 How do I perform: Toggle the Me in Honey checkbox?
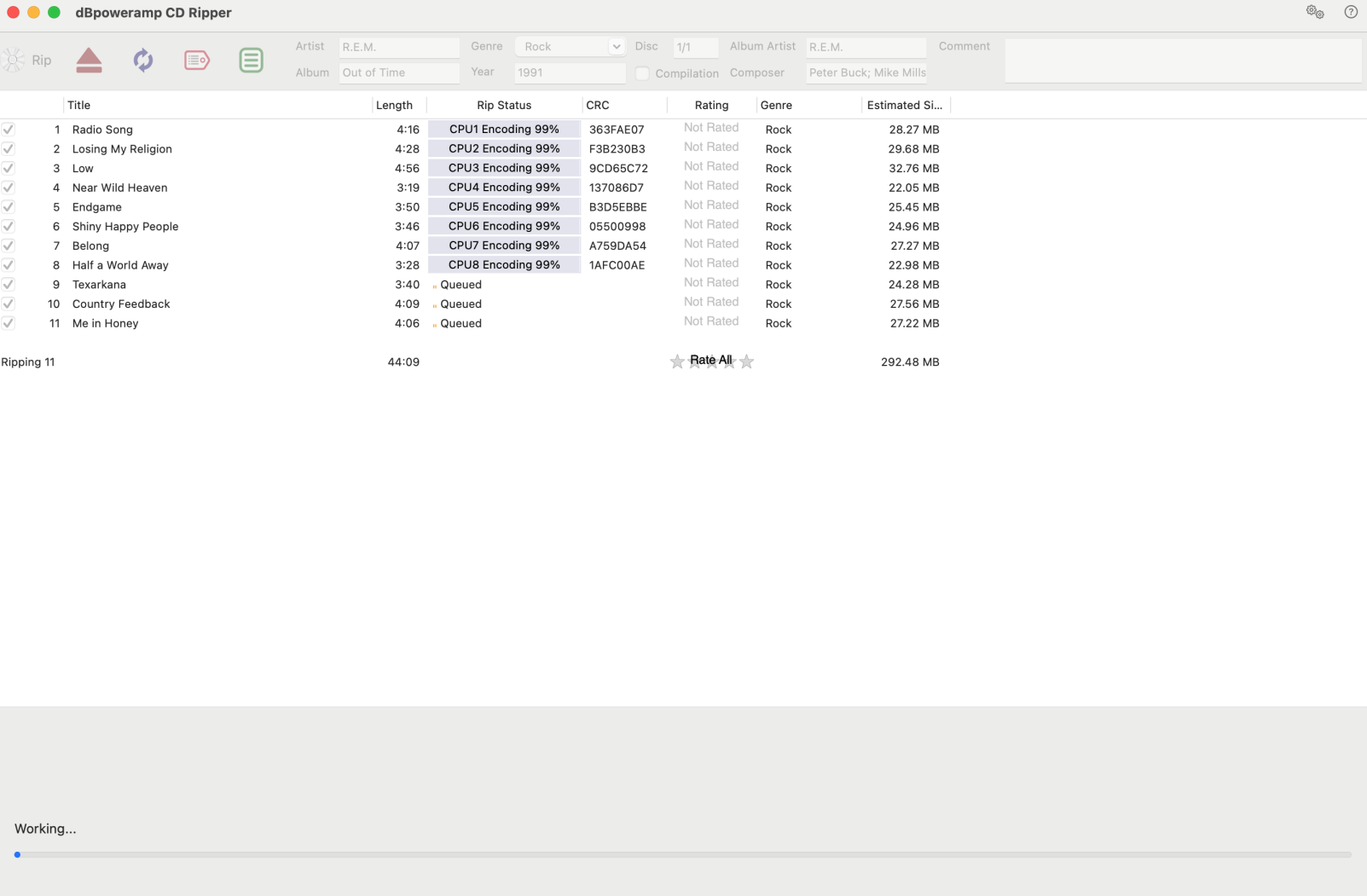(9, 323)
